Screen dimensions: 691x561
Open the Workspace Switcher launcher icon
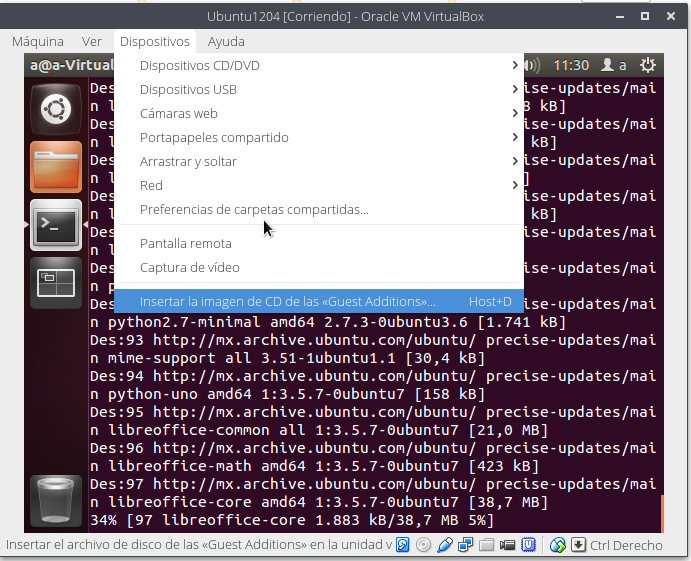click(x=56, y=283)
